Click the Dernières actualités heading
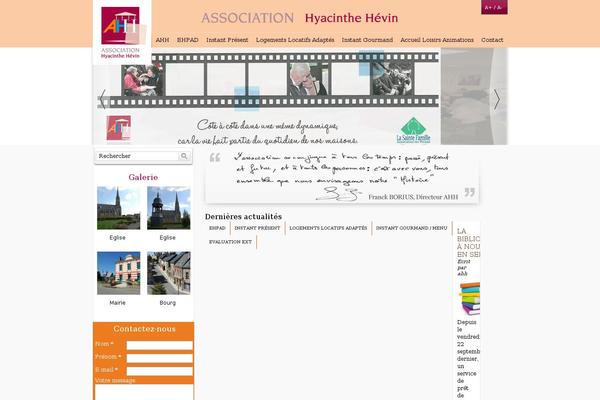600x400 pixels. pyautogui.click(x=243, y=217)
